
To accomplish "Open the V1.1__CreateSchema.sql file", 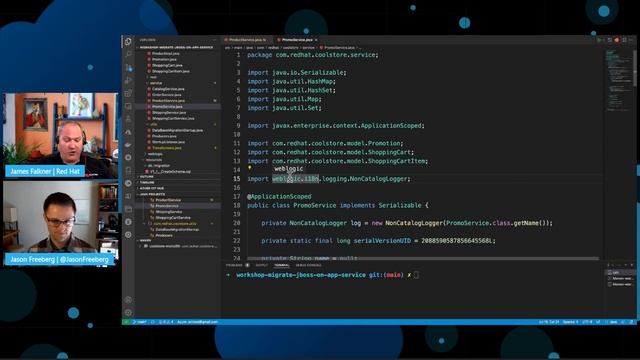I will pyautogui.click(x=170, y=172).
